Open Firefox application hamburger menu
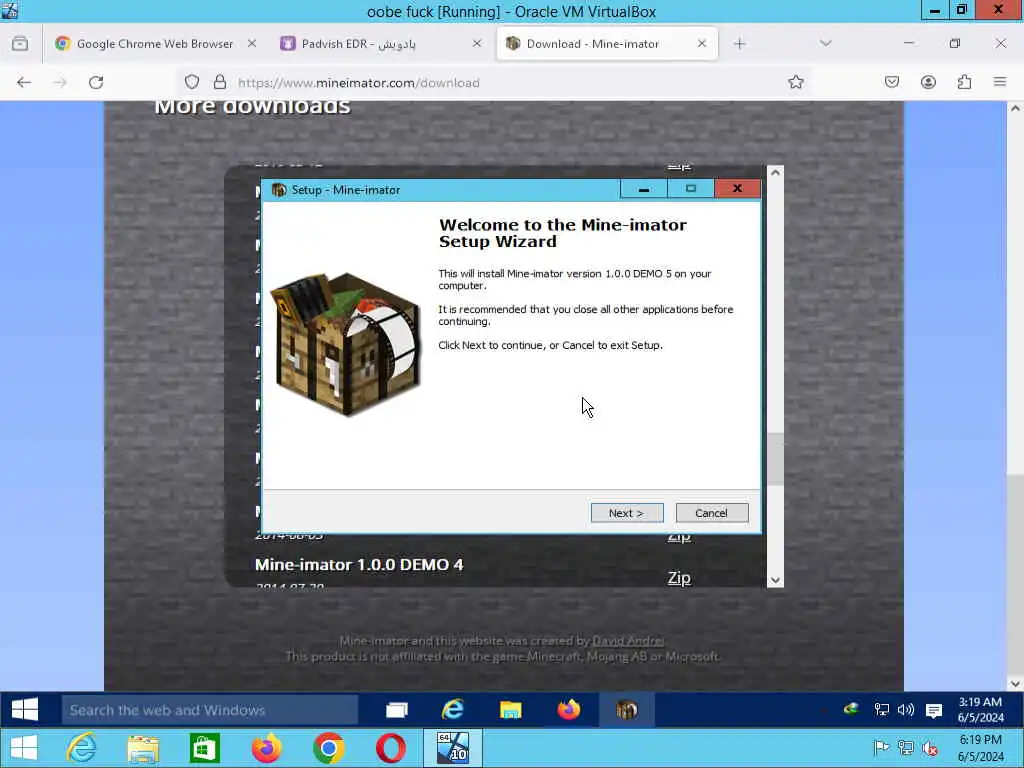The image size is (1024, 768). (x=1000, y=82)
